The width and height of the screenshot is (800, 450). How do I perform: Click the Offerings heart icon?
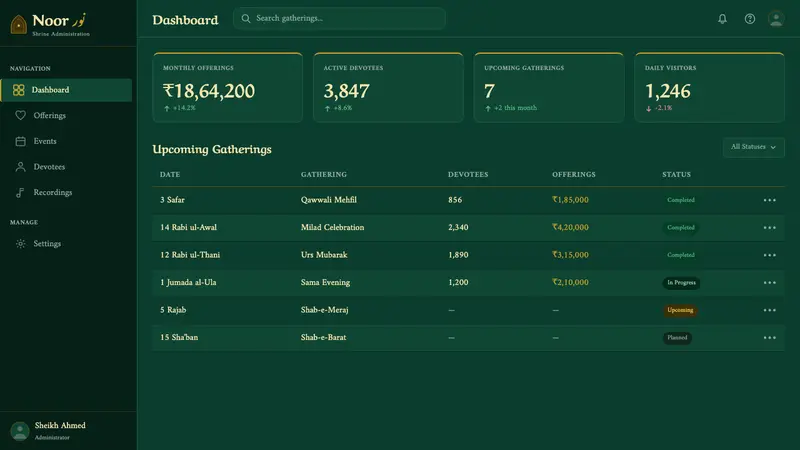[20, 115]
